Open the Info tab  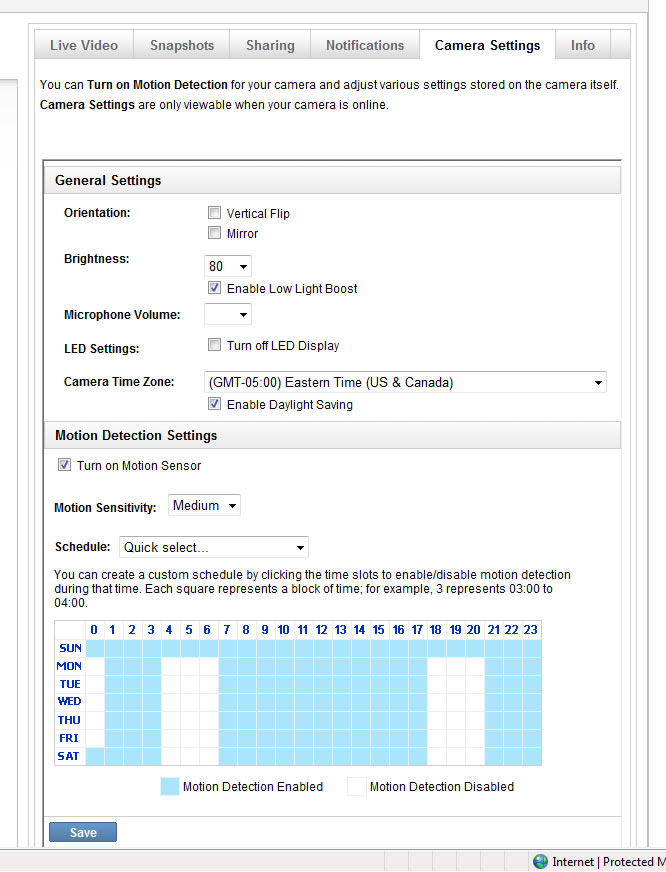(583, 45)
